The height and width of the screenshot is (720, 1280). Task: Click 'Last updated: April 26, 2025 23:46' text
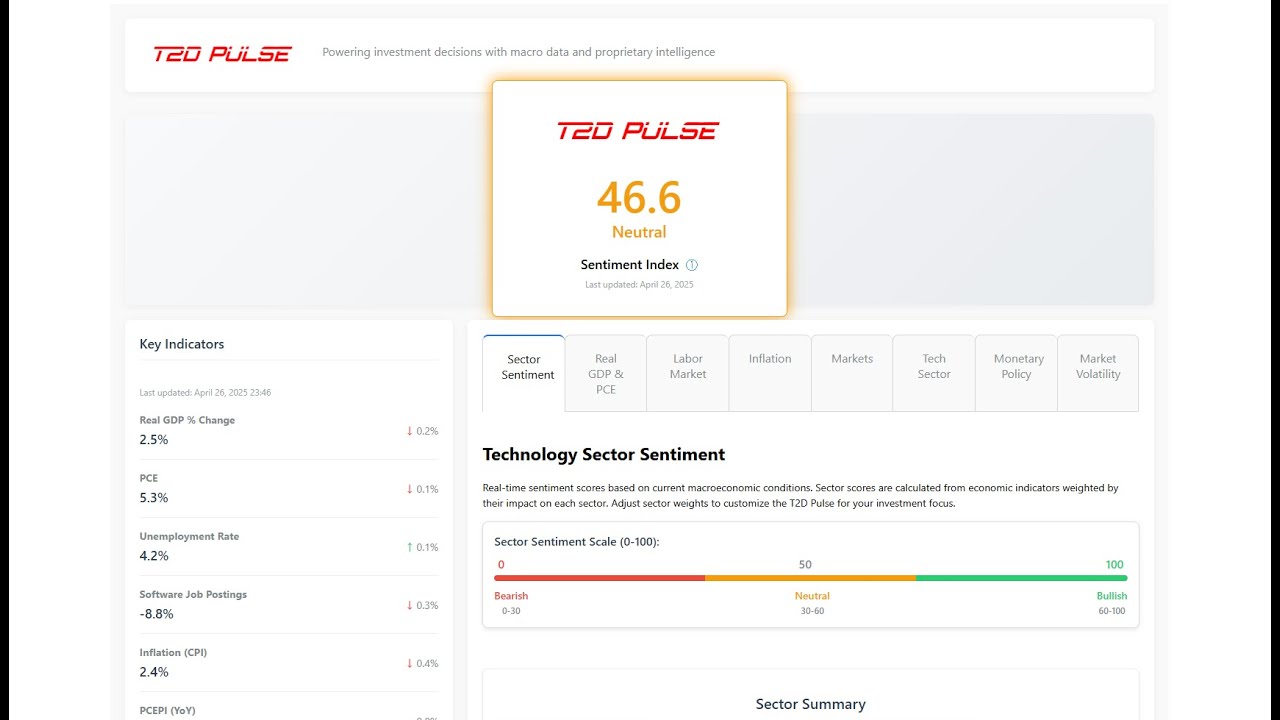point(205,393)
